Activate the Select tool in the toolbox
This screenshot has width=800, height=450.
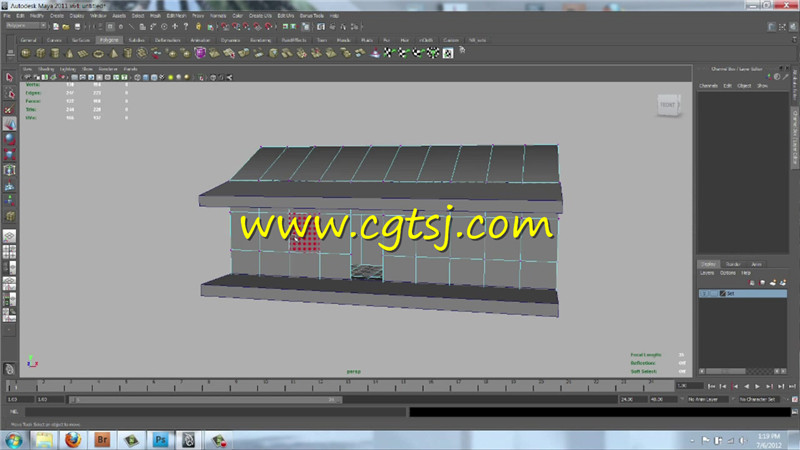click(9, 78)
